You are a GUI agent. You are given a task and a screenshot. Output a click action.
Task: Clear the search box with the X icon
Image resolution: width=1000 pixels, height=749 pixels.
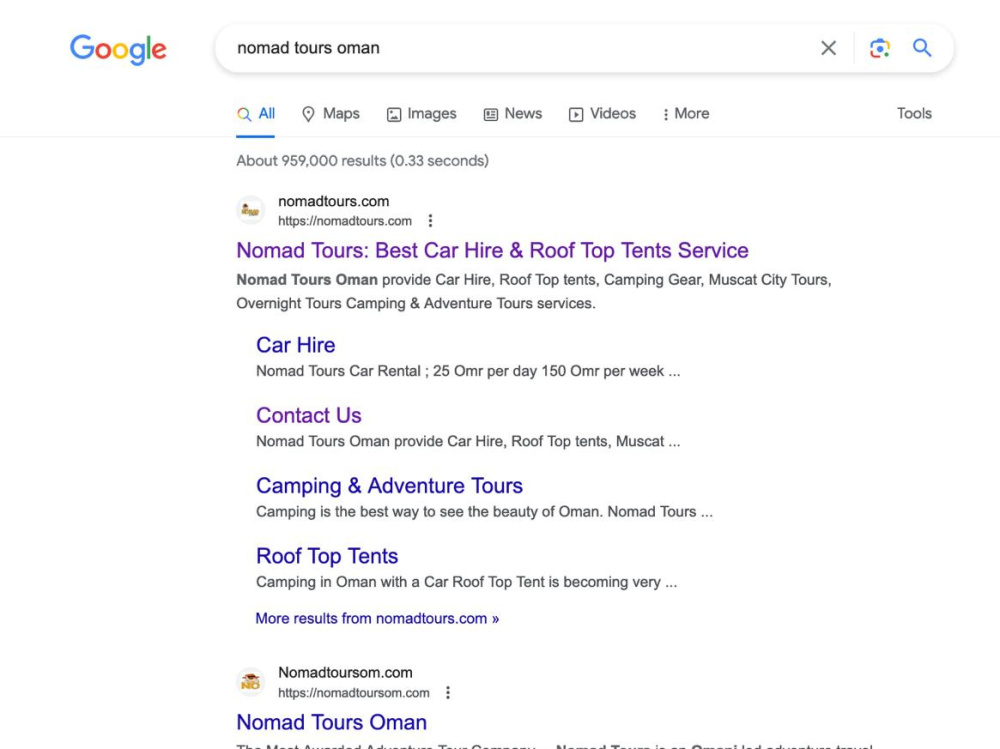828,48
